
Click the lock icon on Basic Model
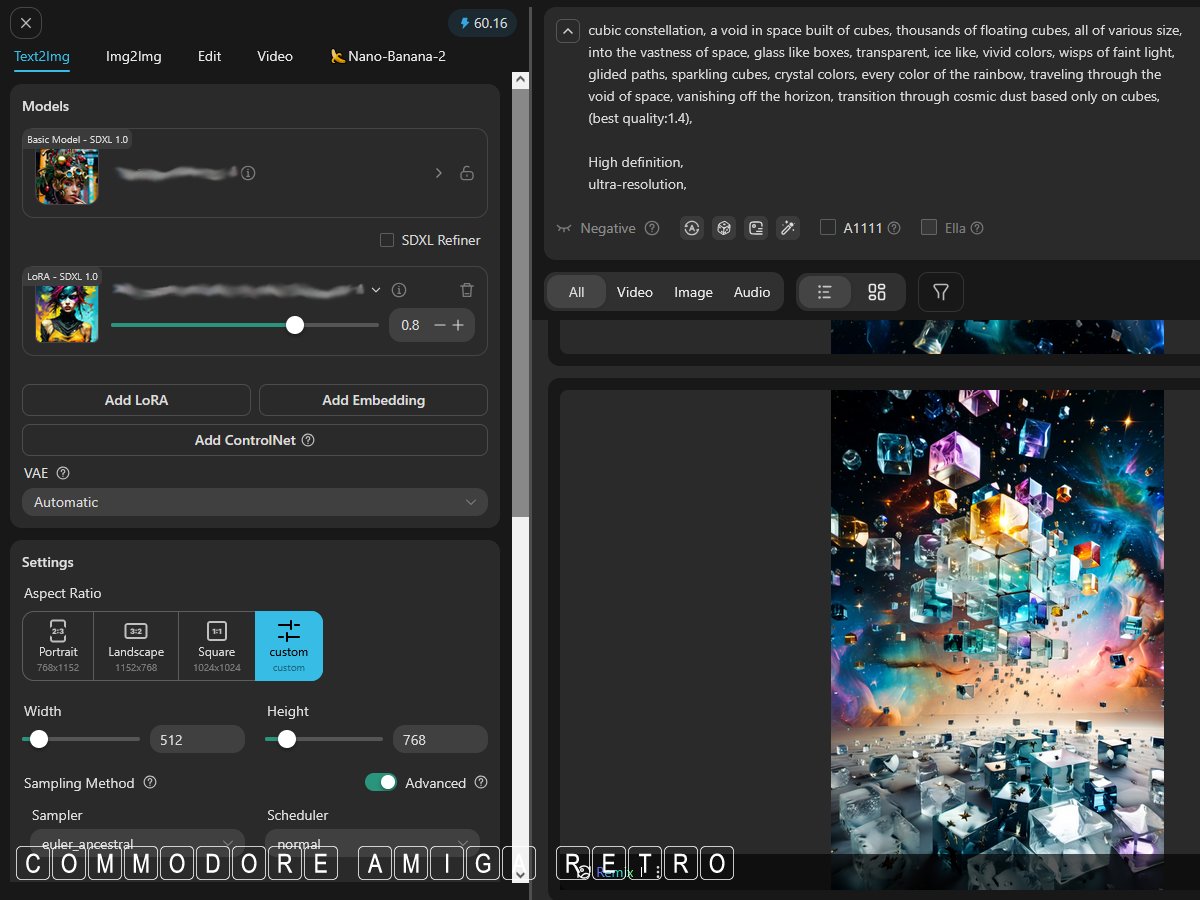[467, 173]
